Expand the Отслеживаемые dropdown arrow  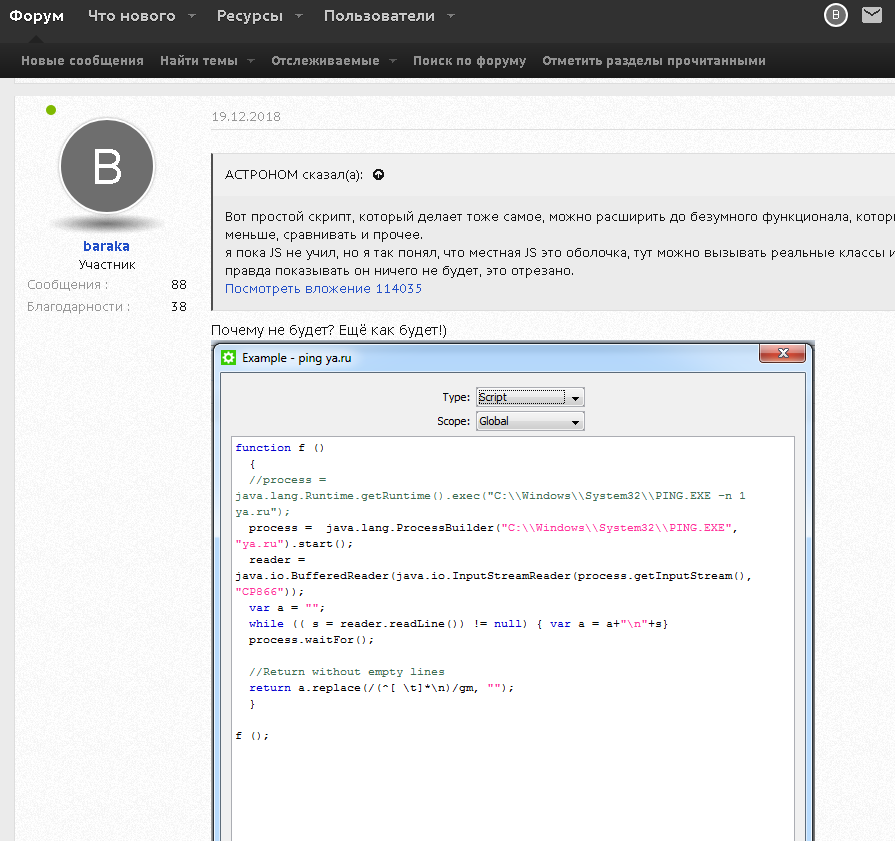[393, 61]
